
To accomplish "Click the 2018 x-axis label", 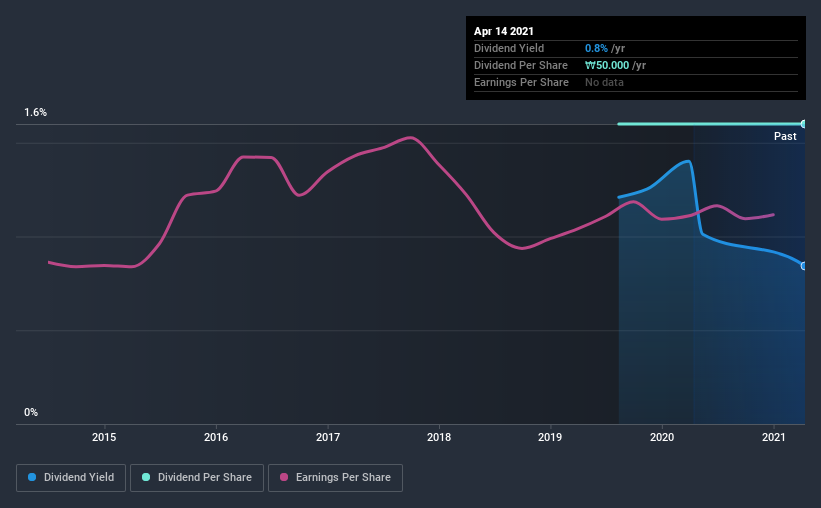I will (439, 437).
